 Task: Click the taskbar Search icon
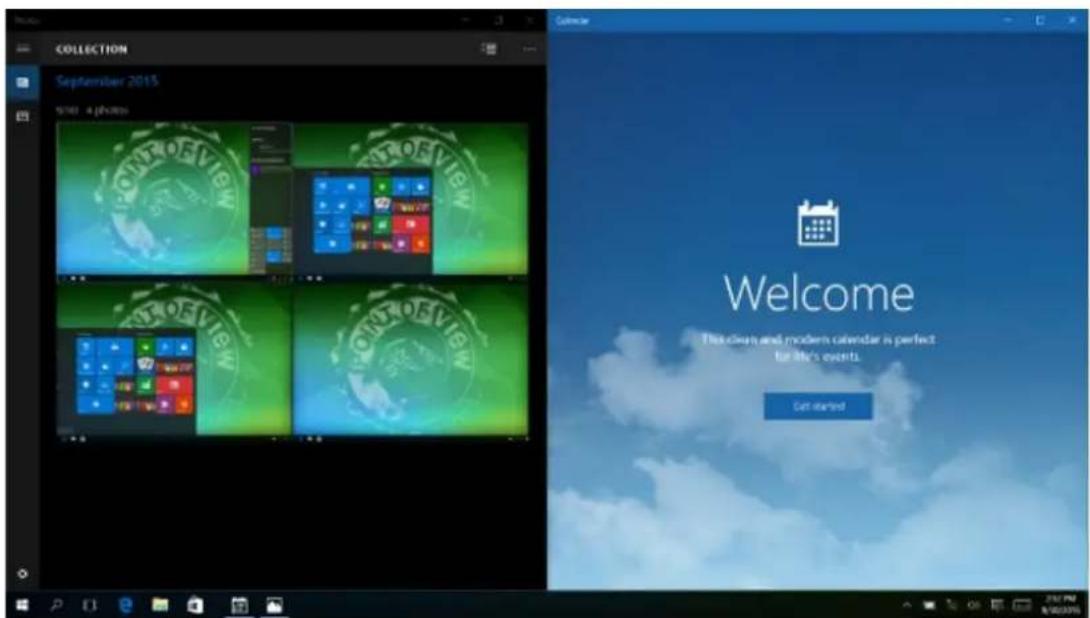click(x=57, y=605)
